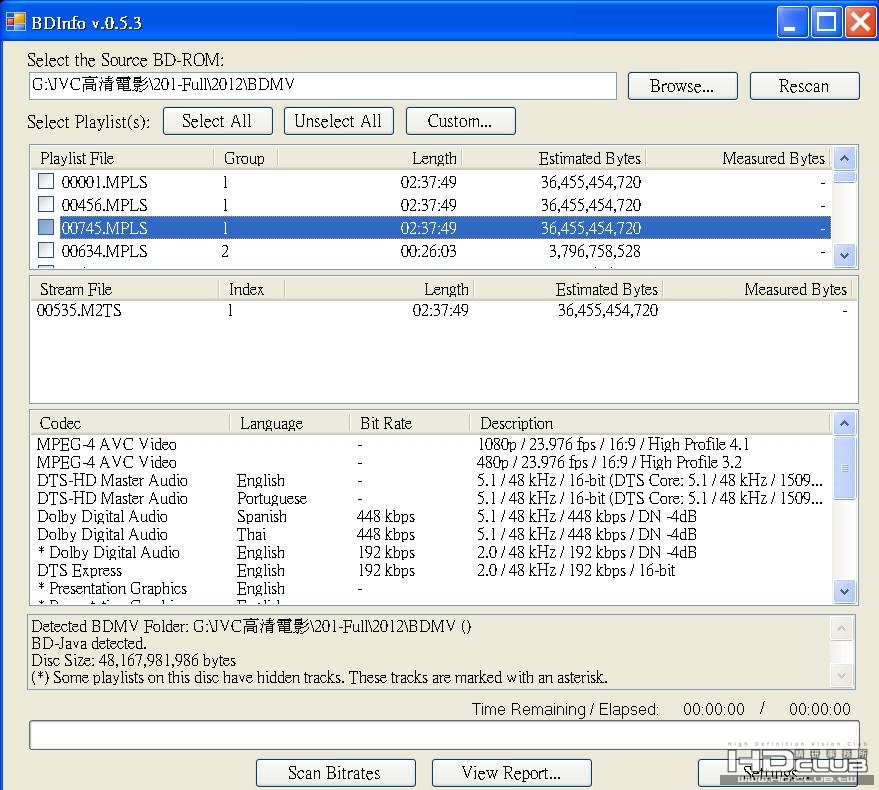Open View Report...

click(511, 773)
